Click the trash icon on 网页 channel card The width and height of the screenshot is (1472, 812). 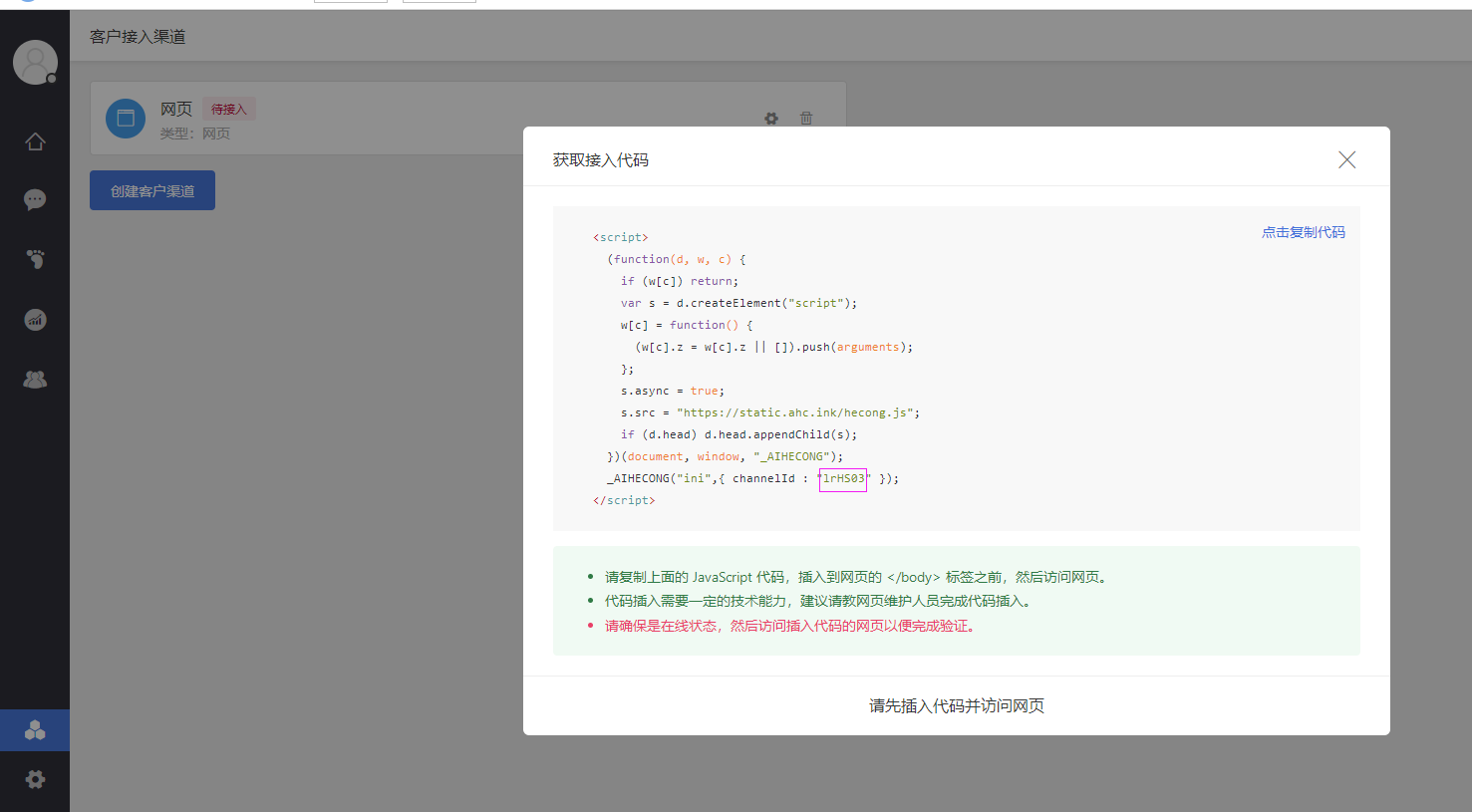click(806, 119)
